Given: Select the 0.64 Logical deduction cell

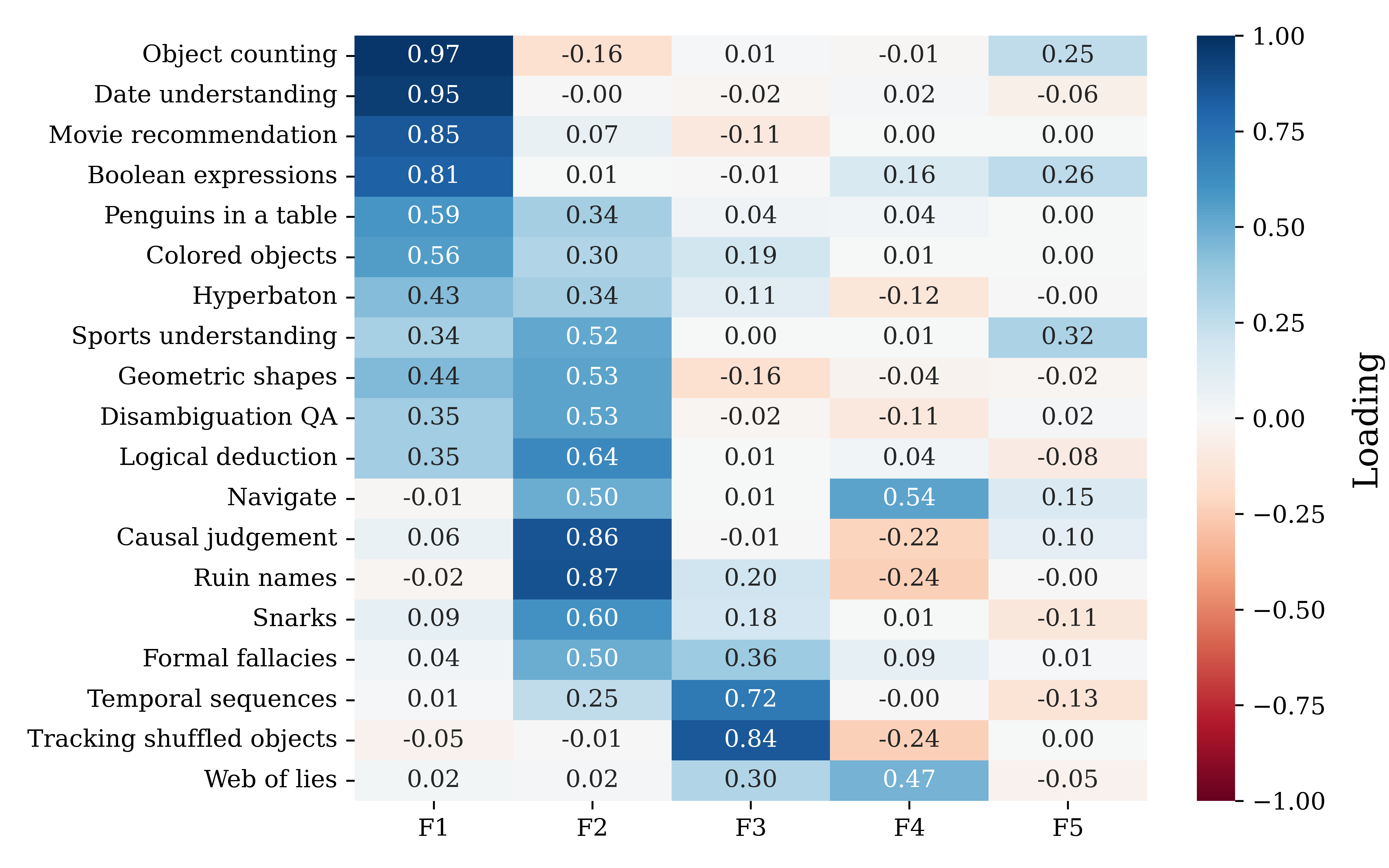Looking at the screenshot, I should [592, 457].
